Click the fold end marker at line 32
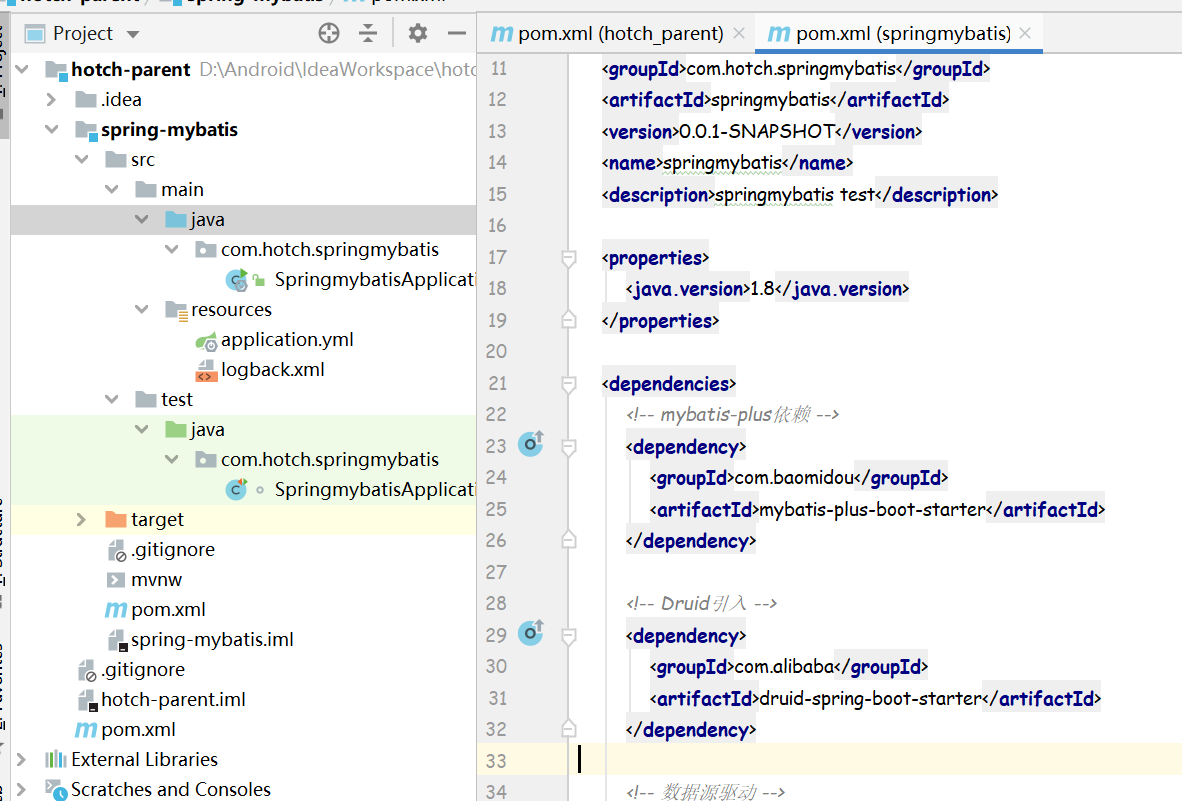Screen dimensions: 1182x801 coord(569,729)
